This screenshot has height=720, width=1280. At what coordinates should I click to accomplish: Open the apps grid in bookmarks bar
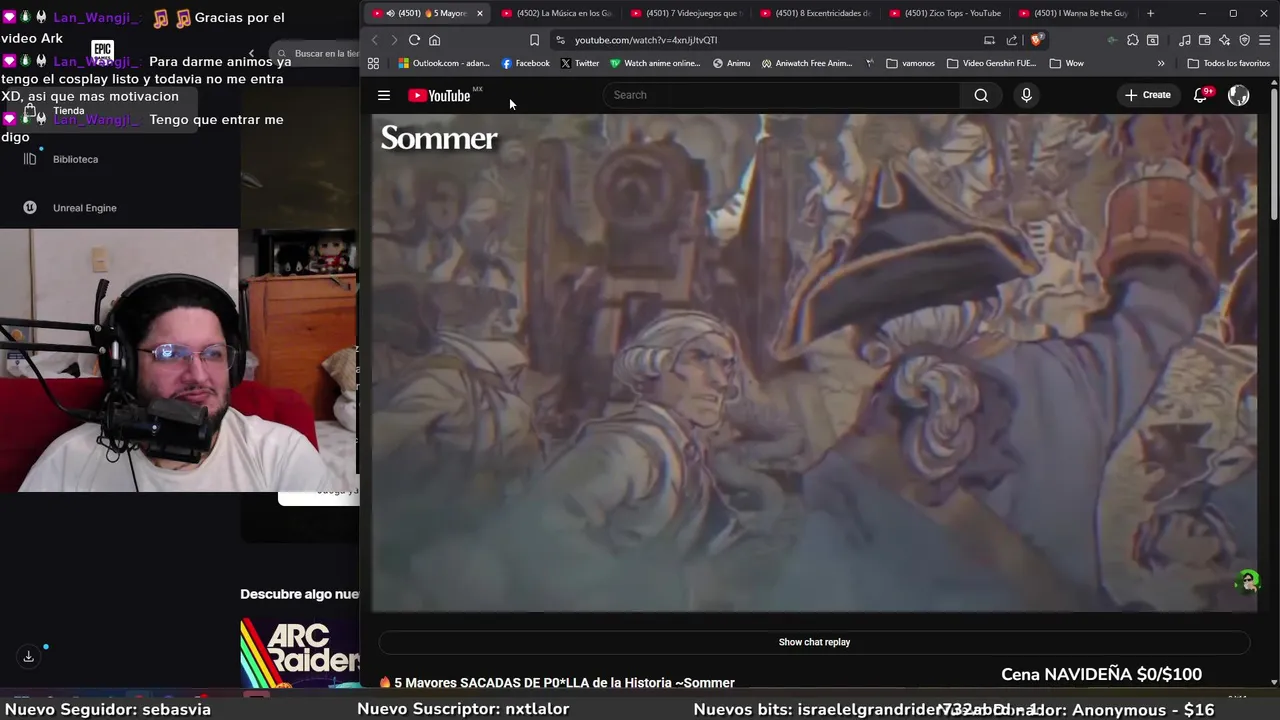click(x=373, y=63)
